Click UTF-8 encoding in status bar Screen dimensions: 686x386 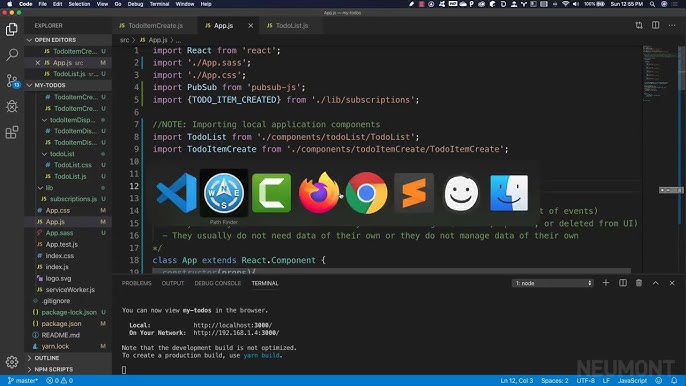(x=585, y=381)
